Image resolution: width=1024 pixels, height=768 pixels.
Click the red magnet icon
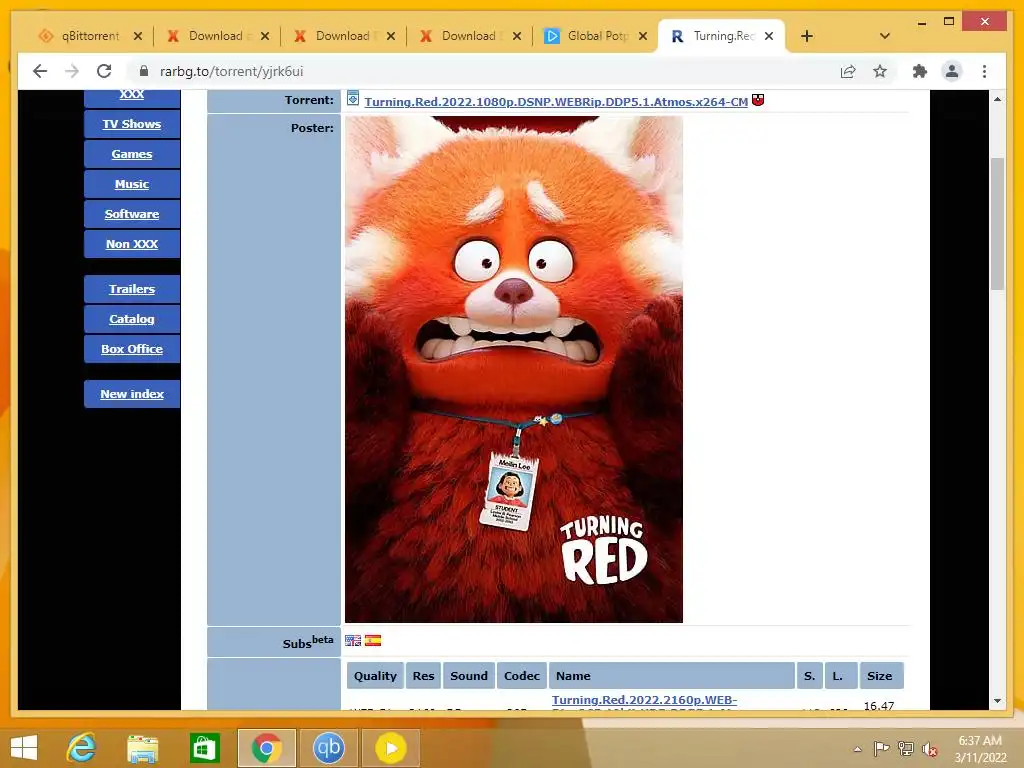click(758, 100)
